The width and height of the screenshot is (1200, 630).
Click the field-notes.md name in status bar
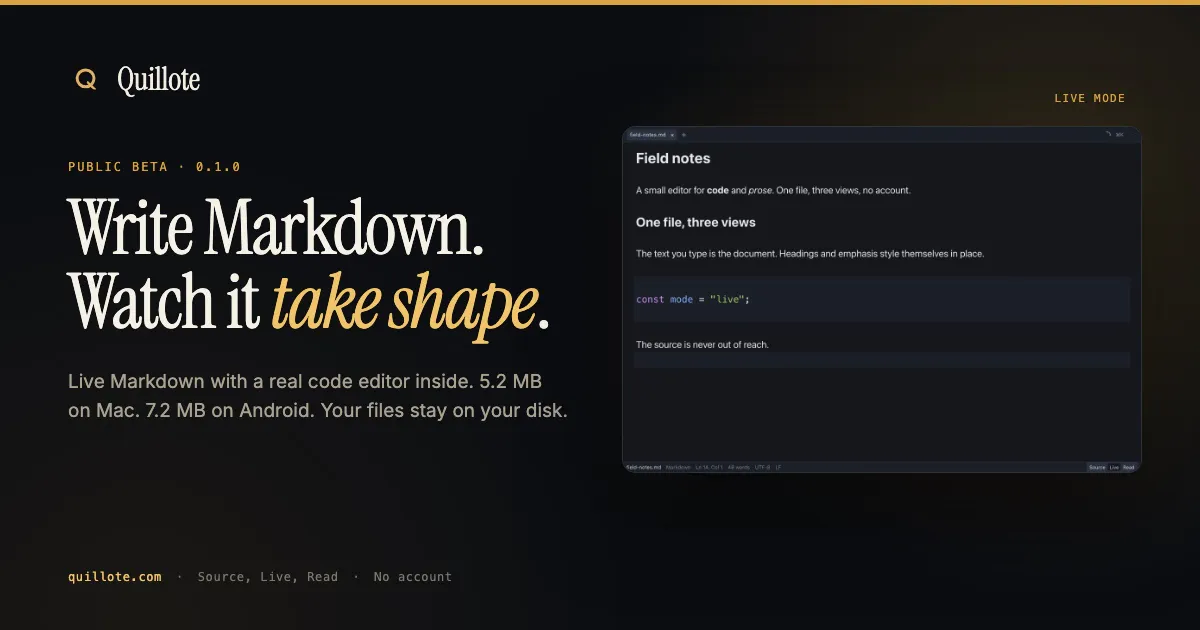(x=644, y=467)
